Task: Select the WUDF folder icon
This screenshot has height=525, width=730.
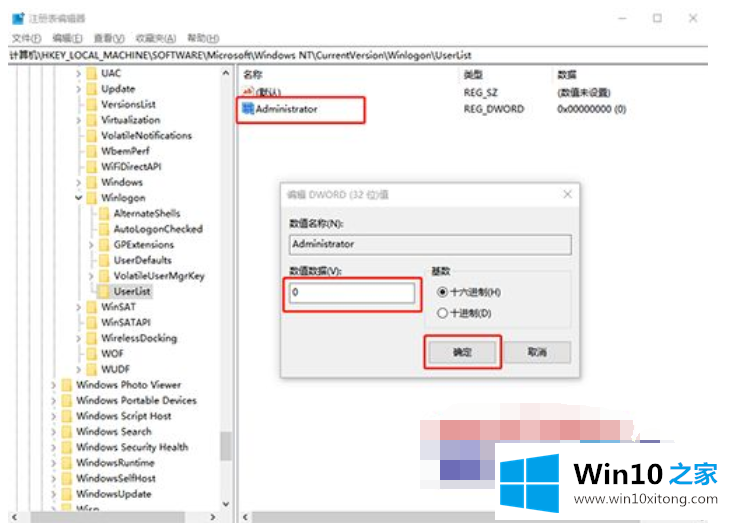Action: point(92,369)
